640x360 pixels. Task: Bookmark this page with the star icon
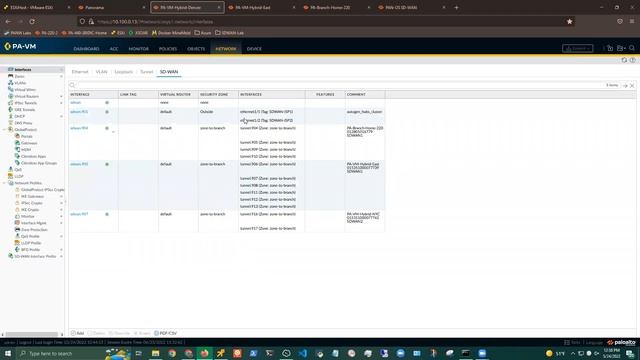coord(569,21)
